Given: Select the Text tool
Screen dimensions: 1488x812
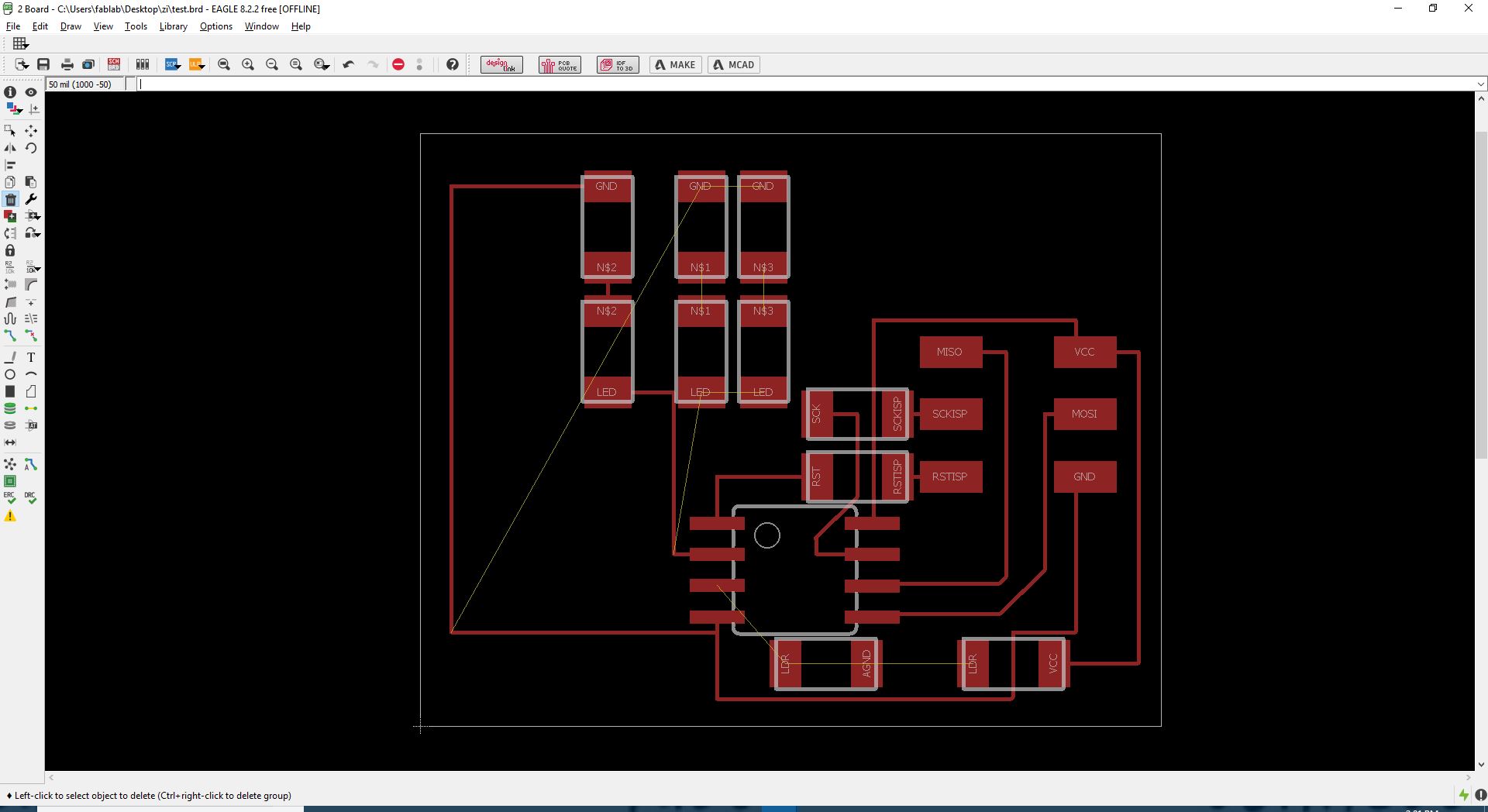Looking at the screenshot, I should (31, 357).
